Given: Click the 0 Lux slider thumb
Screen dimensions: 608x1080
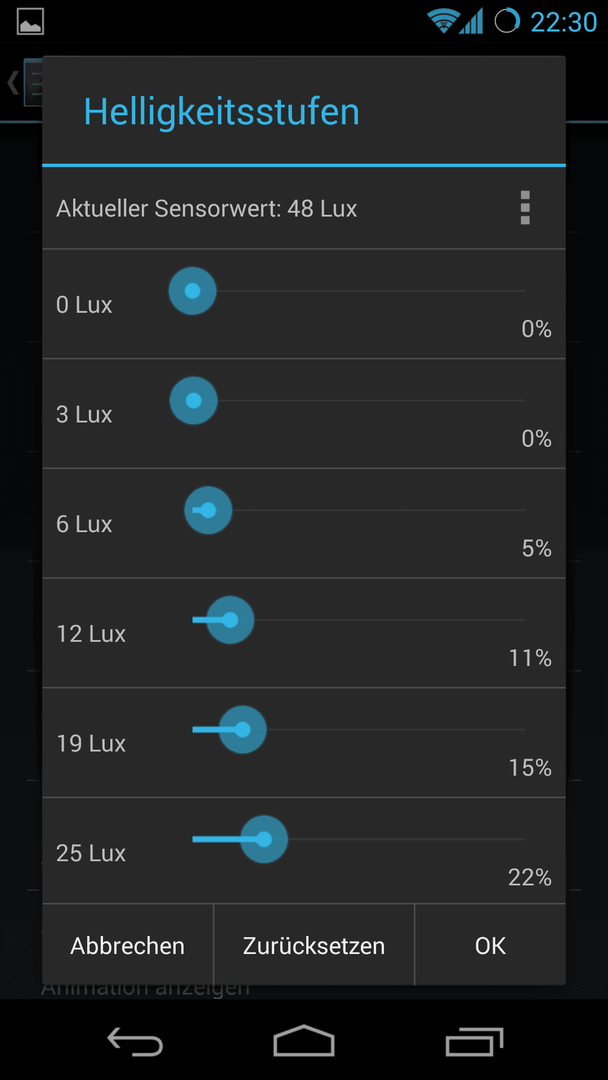Looking at the screenshot, I should [193, 291].
